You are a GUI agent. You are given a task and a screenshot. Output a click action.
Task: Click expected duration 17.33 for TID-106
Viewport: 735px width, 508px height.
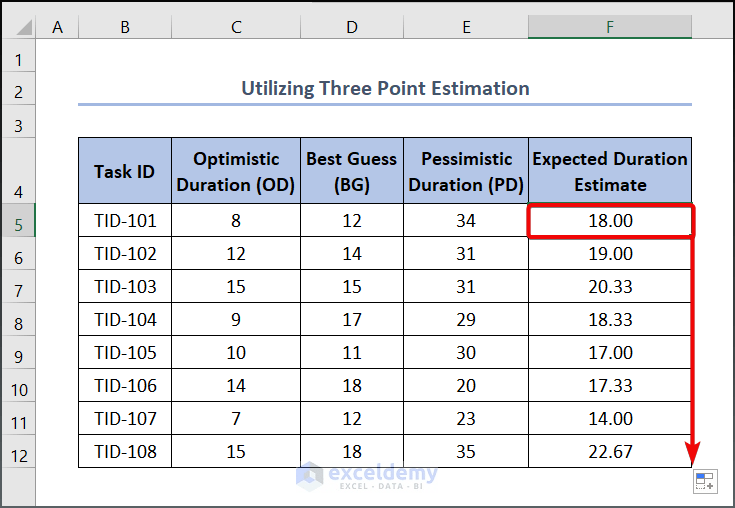point(610,385)
